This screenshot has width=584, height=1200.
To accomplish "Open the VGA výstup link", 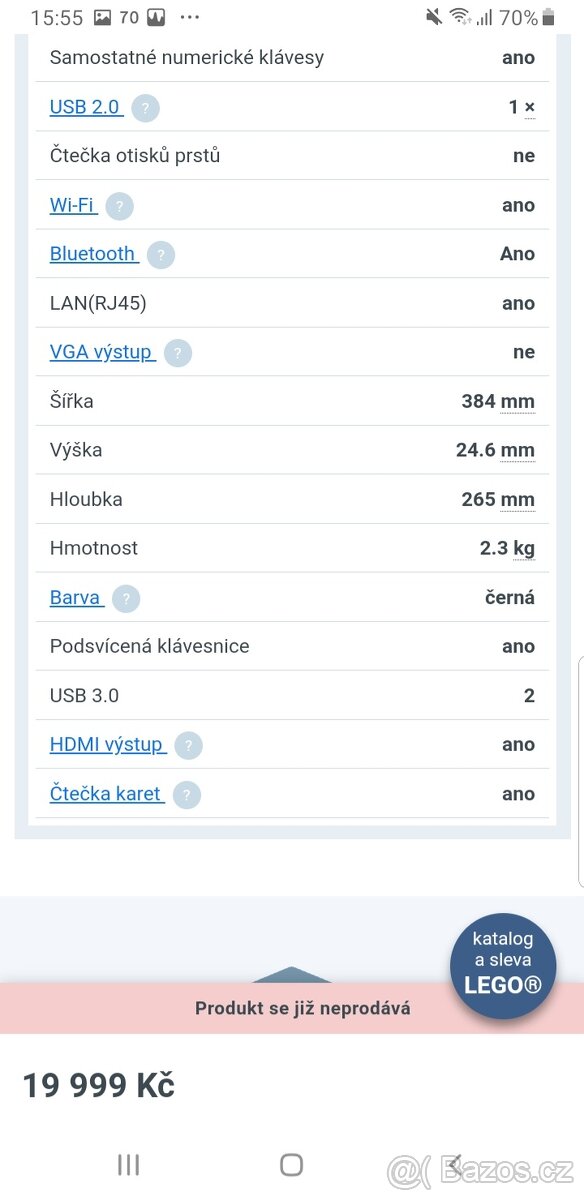I will point(101,352).
